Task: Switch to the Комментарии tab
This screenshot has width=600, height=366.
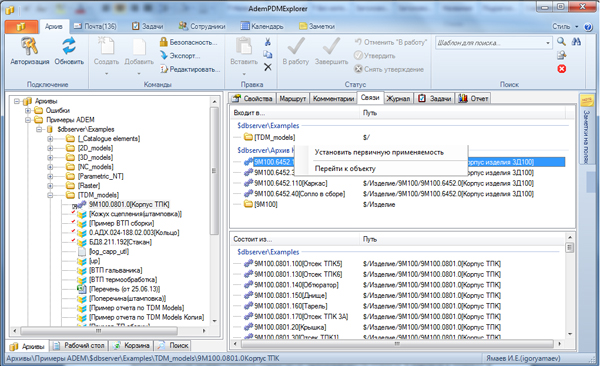Action: point(333,99)
